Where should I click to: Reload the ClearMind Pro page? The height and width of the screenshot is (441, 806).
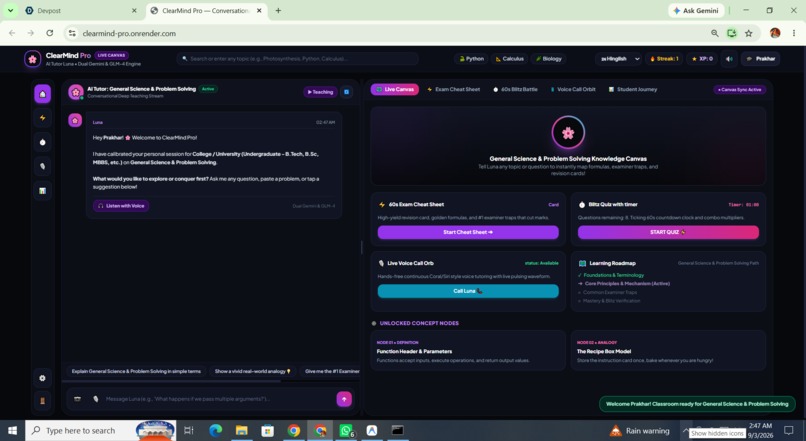pos(49,33)
